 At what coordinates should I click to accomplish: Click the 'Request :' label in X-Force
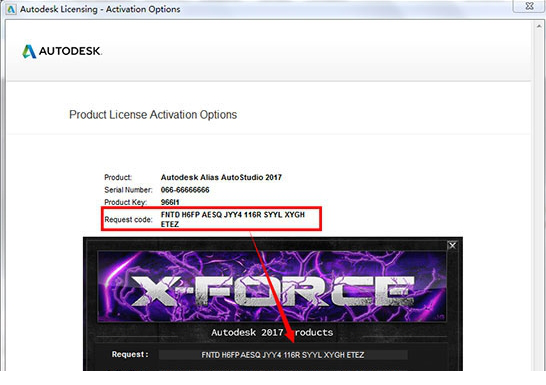(x=130, y=354)
